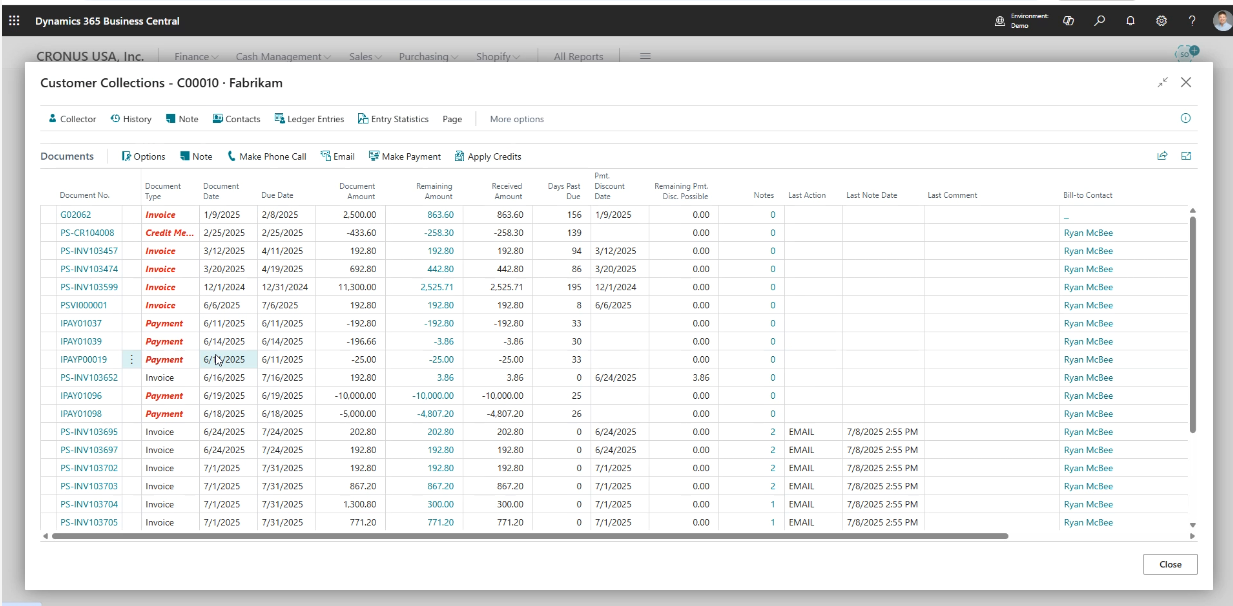Click remaining amount -10,000.00
This screenshot has height=606, width=1233.
(433, 396)
